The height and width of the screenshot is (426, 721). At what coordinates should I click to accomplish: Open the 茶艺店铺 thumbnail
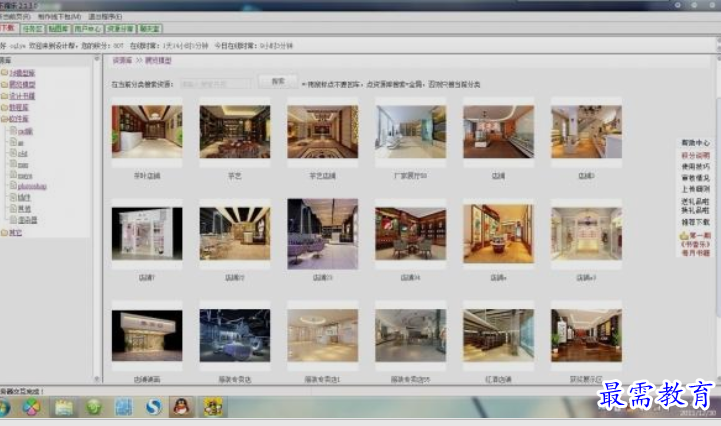pyautogui.click(x=323, y=132)
